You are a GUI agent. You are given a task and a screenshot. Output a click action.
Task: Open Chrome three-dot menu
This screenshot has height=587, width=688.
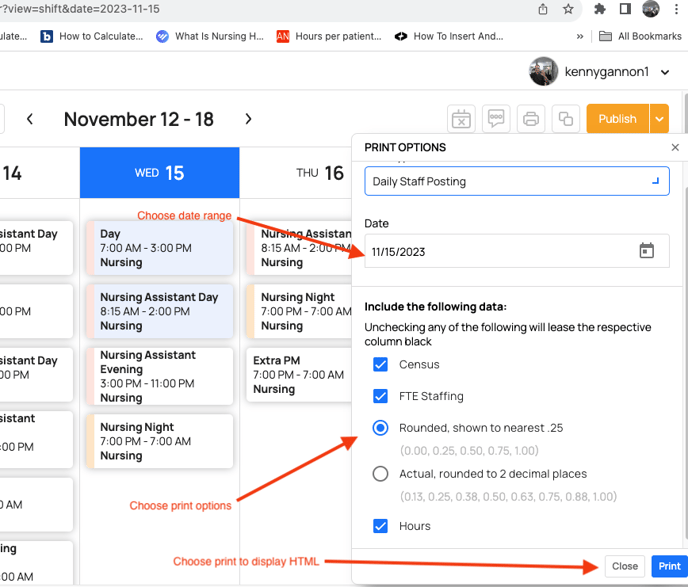(676, 9)
